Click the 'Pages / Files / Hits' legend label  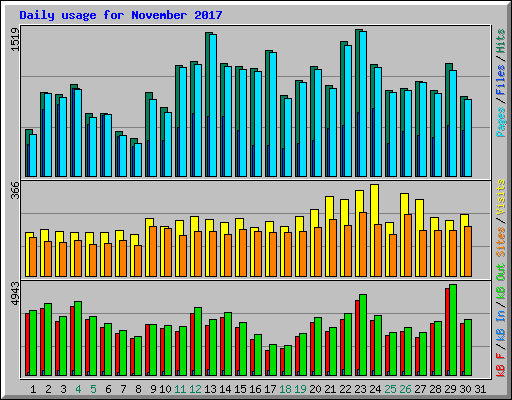tap(501, 83)
